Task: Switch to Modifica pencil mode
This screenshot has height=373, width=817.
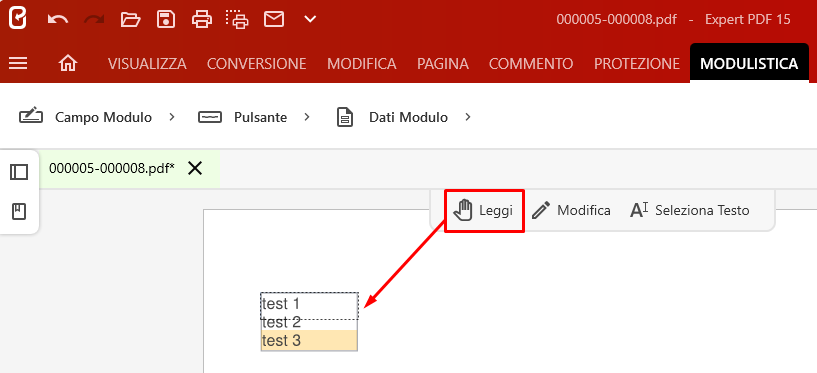Action: pos(571,210)
